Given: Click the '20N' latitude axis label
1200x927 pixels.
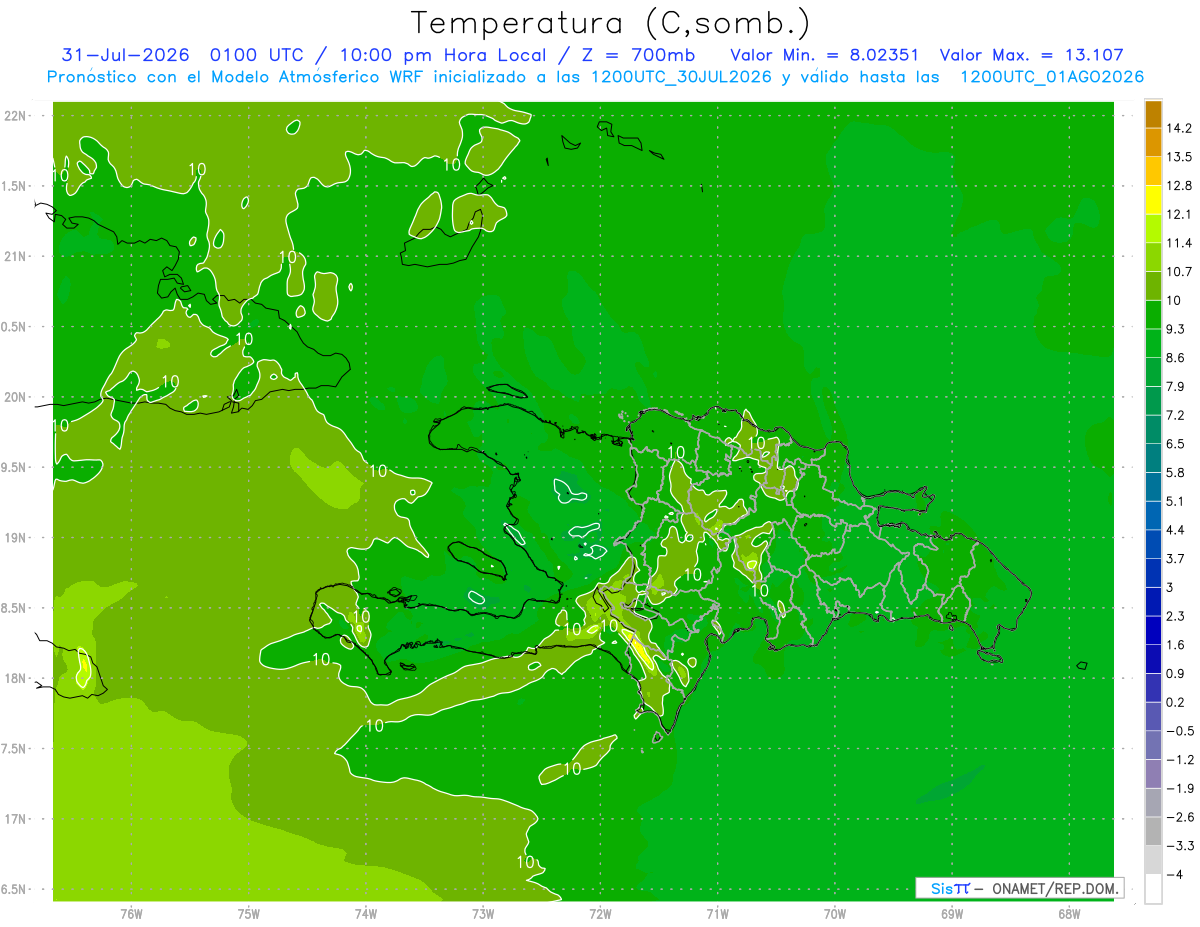Looking at the screenshot, I should coord(16,397).
